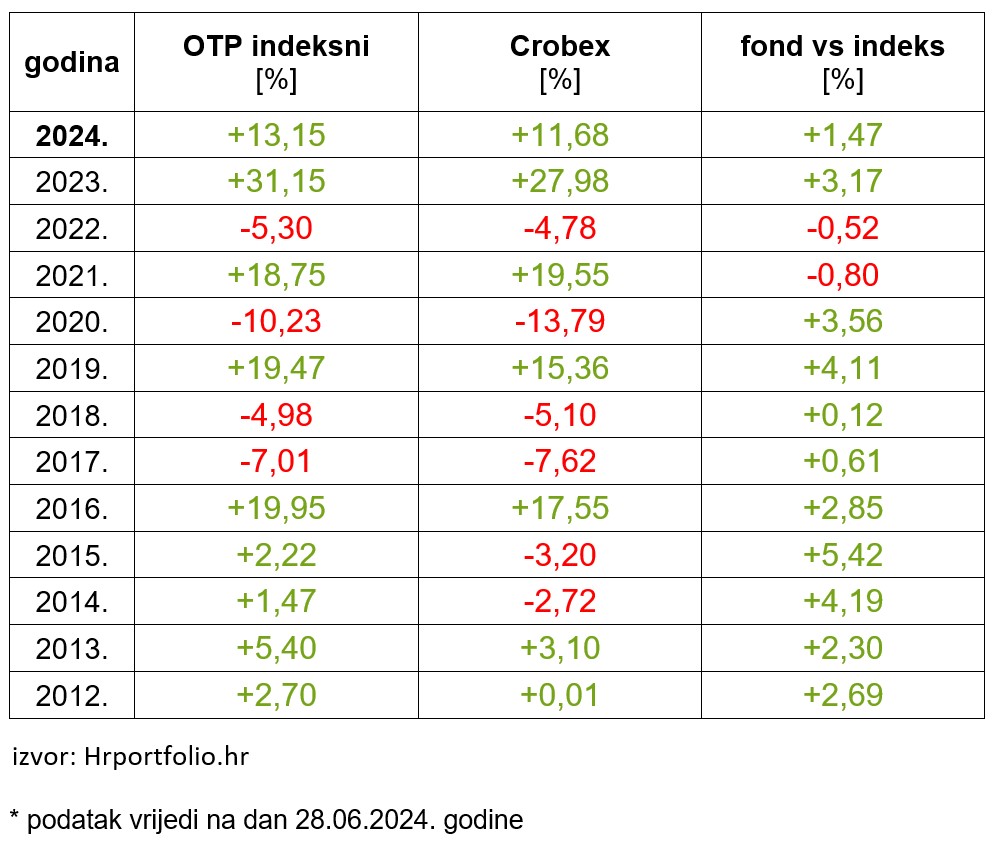Select the 2016. year row label
Viewport: 997px width, 842px height.
71,508
